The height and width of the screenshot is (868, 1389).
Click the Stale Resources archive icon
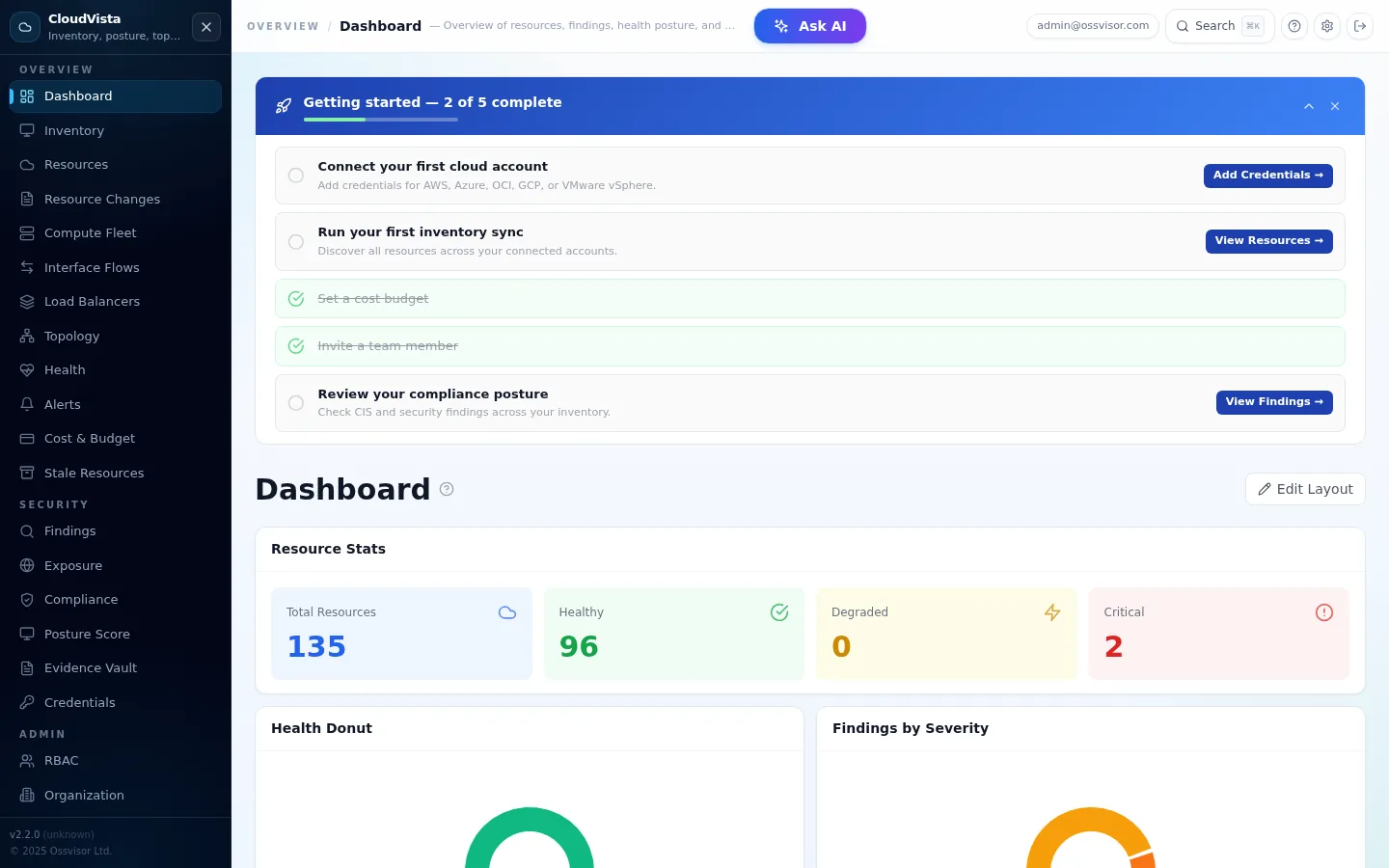click(27, 473)
